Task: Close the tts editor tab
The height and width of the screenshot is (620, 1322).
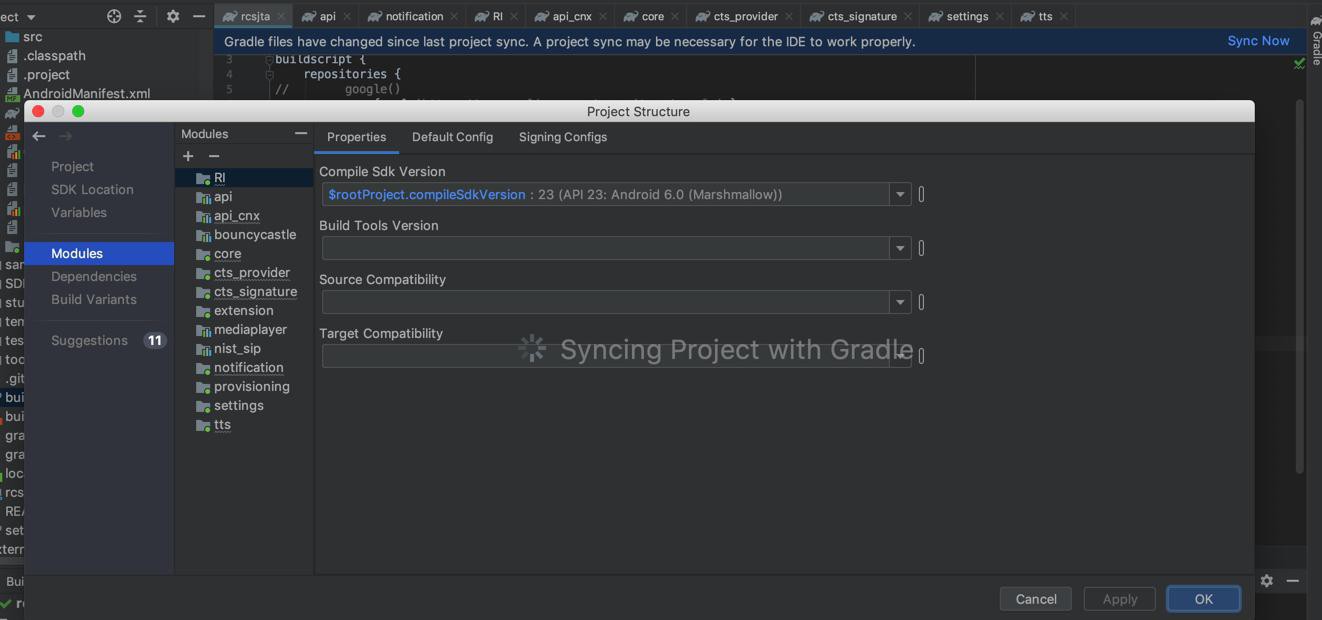Action: (x=1064, y=16)
